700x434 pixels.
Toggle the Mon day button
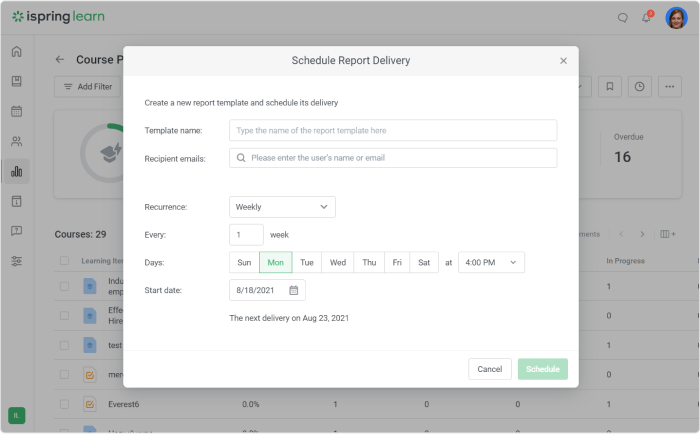click(x=275, y=263)
